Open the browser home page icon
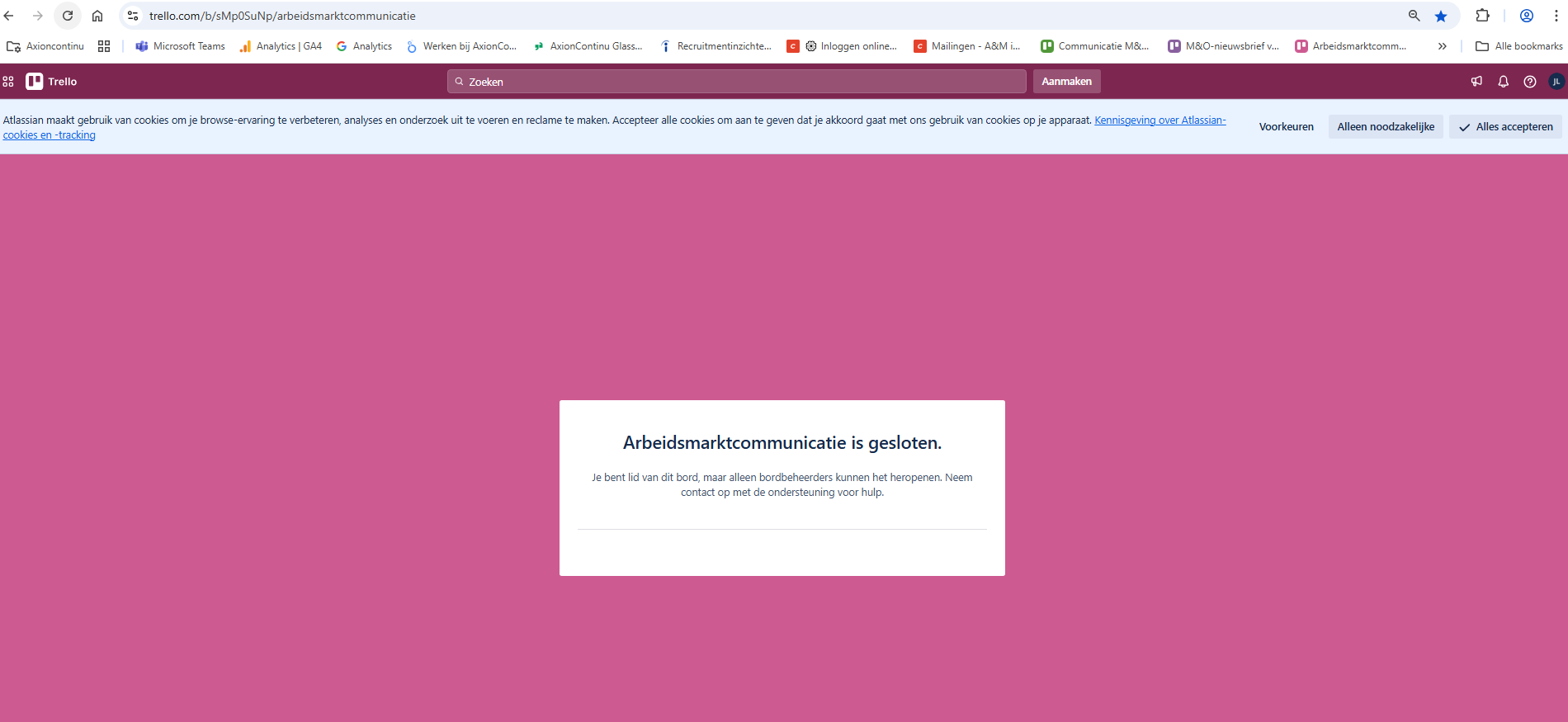Screen dimensions: 1568x722 (97, 16)
